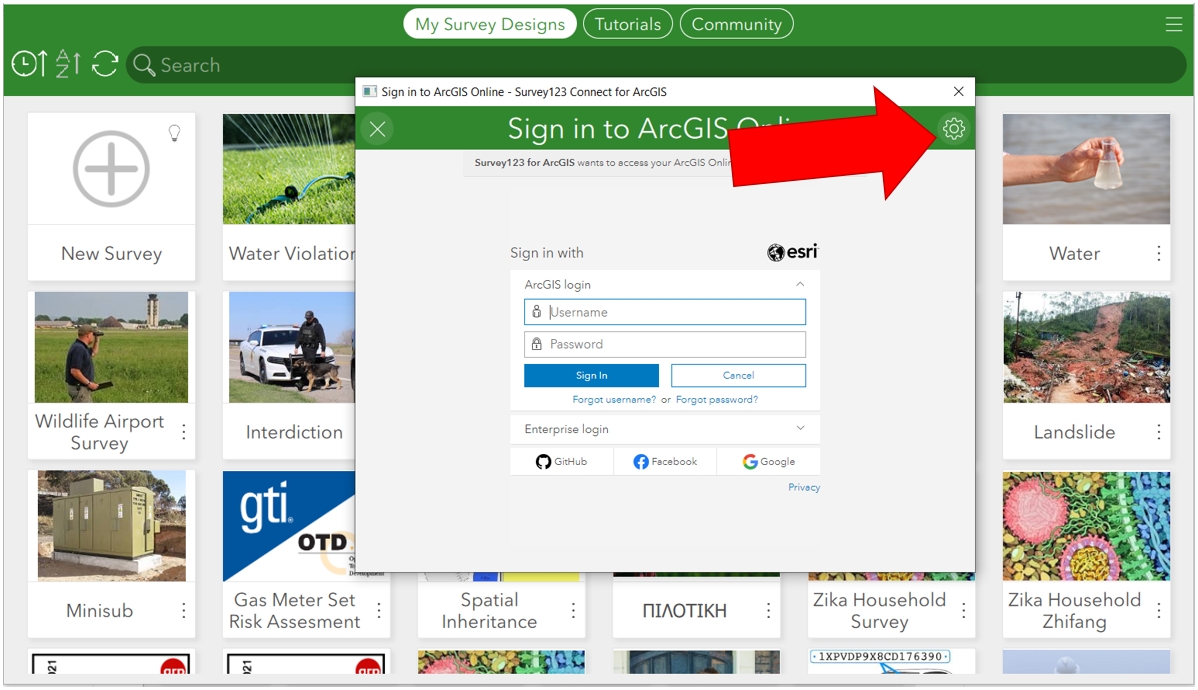Open the Water Violation survey thumbnail

289,169
